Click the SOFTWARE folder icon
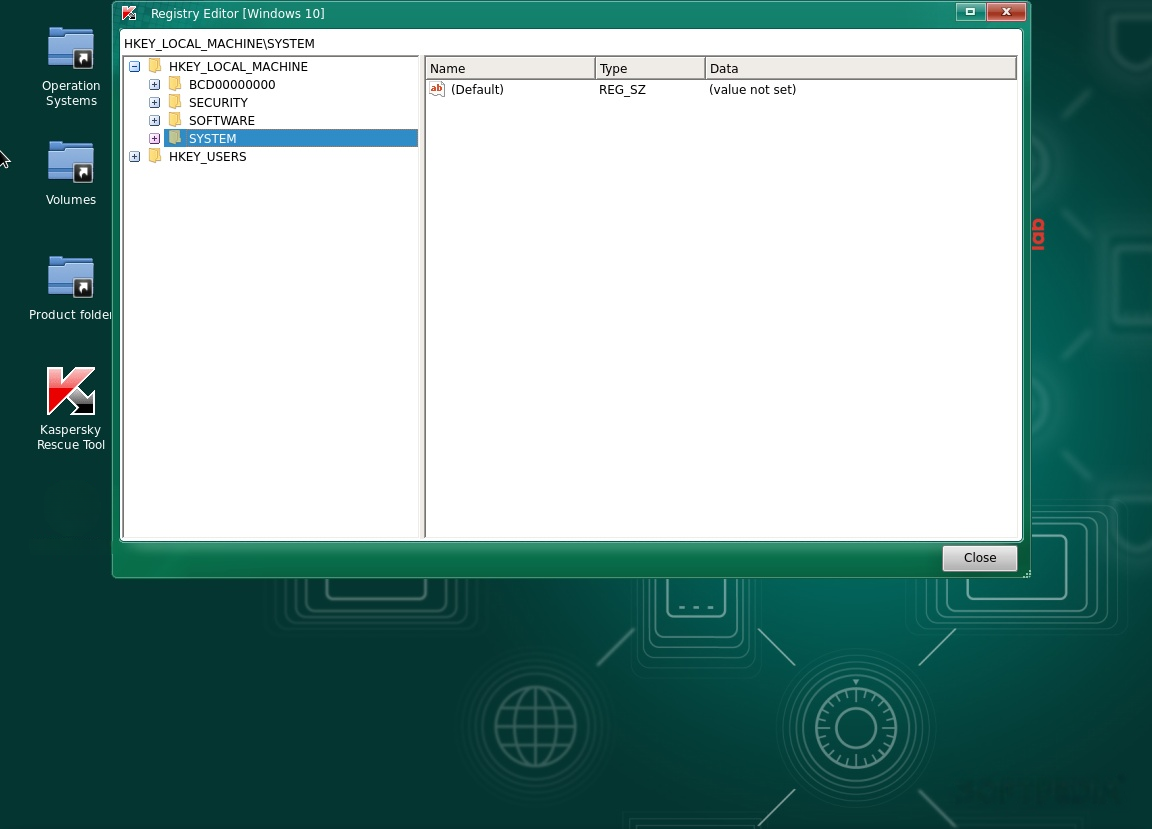 click(x=175, y=120)
